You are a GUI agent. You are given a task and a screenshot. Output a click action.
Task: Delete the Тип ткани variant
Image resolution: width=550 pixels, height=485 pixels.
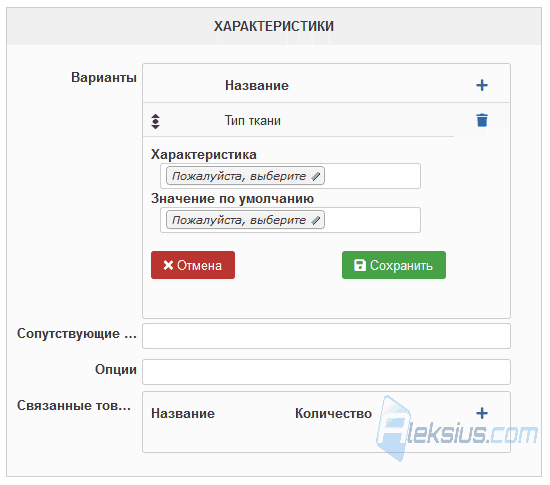click(x=482, y=120)
